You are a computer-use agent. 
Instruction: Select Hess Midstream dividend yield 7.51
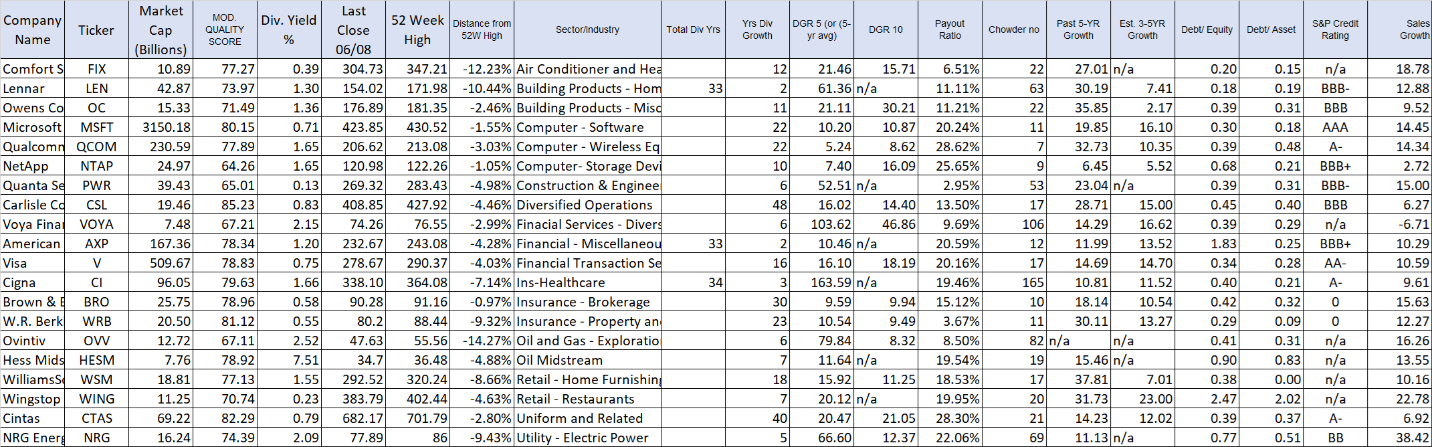pyautogui.click(x=288, y=359)
